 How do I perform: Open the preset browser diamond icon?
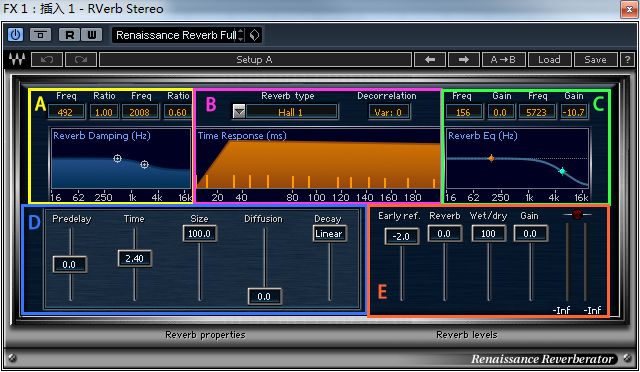click(x=254, y=35)
